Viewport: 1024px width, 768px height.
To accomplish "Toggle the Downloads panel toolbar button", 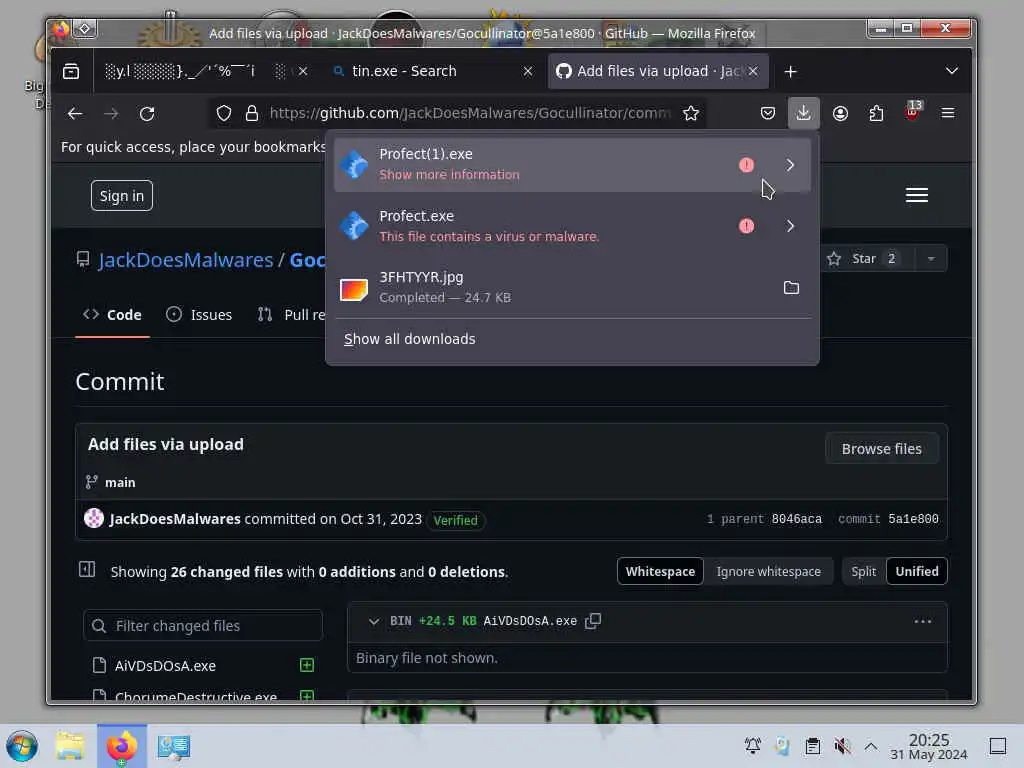I will pos(803,113).
